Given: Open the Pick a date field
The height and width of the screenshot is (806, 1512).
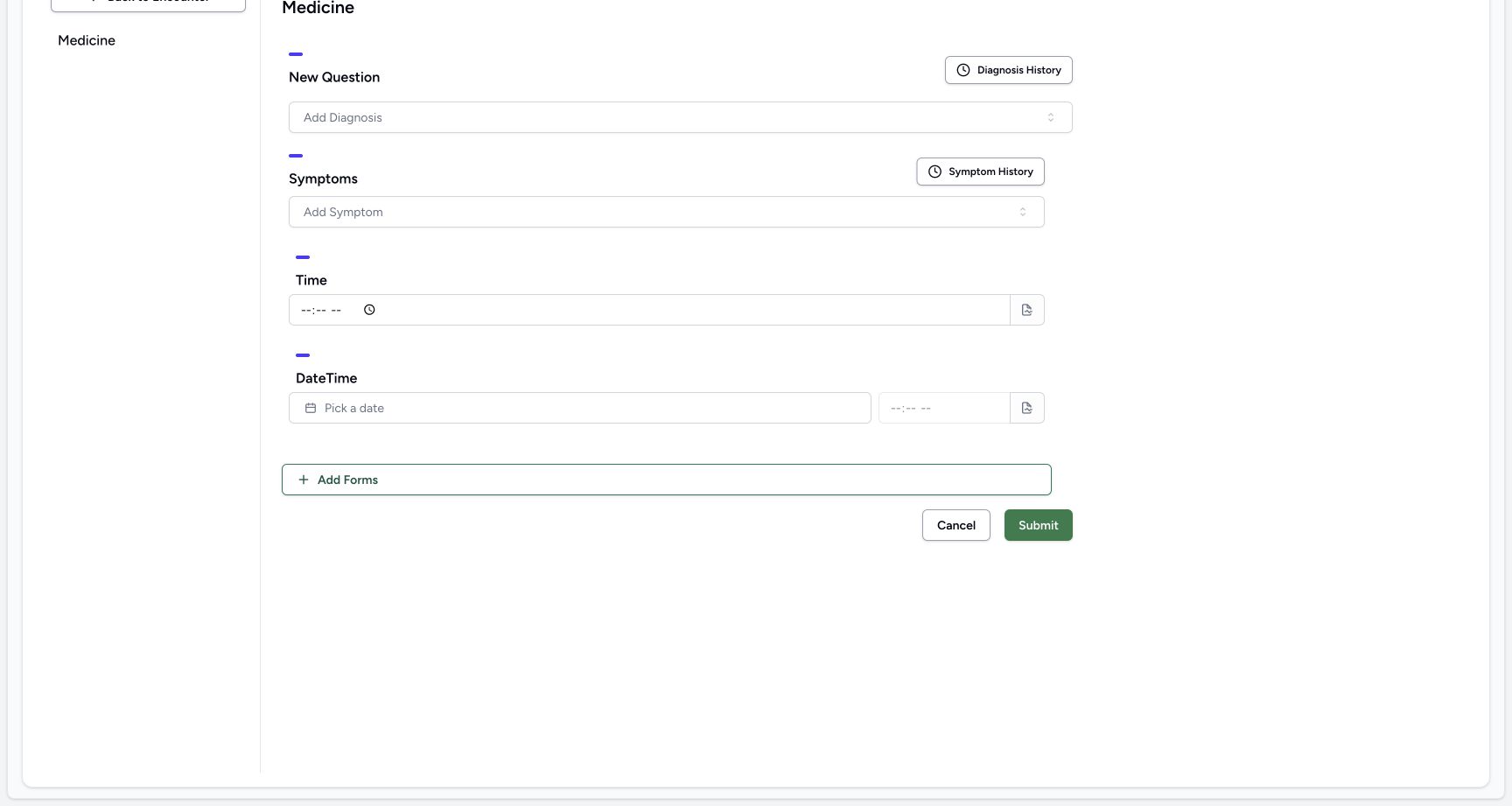Looking at the screenshot, I should click(x=579, y=408).
